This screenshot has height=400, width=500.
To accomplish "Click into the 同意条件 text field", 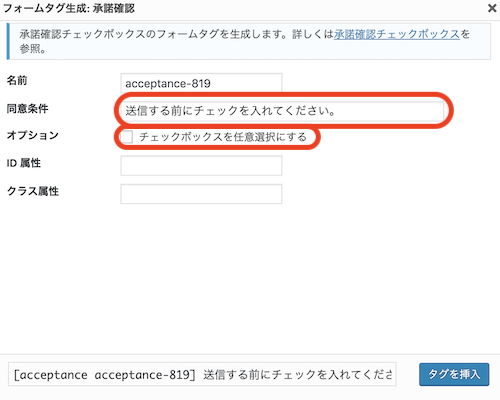I will (284, 111).
